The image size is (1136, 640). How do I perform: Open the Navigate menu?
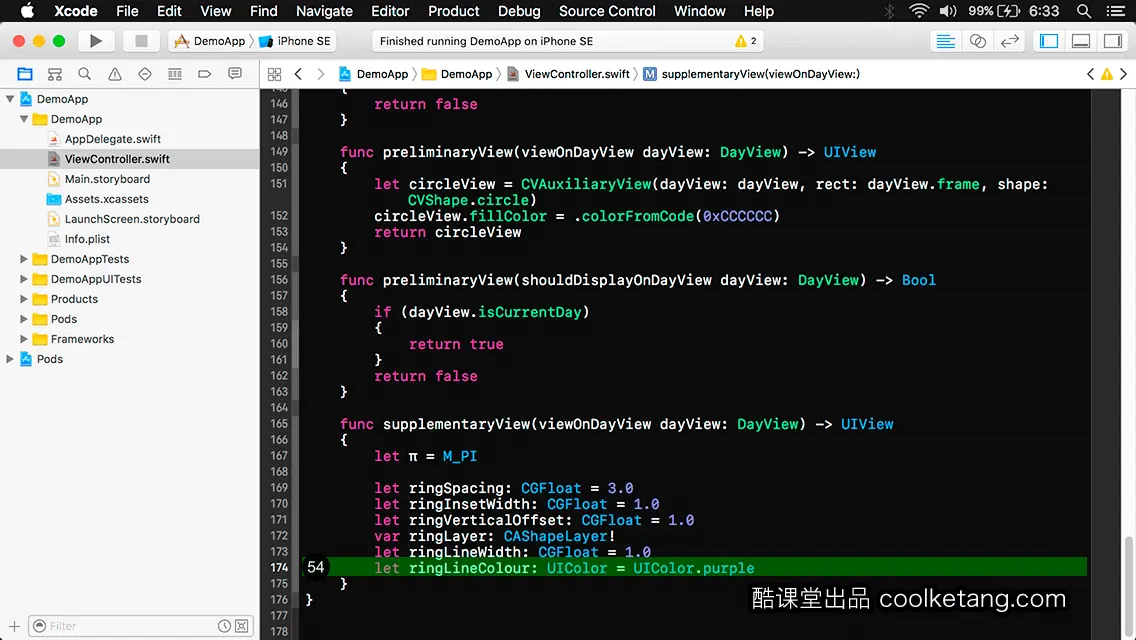[324, 11]
